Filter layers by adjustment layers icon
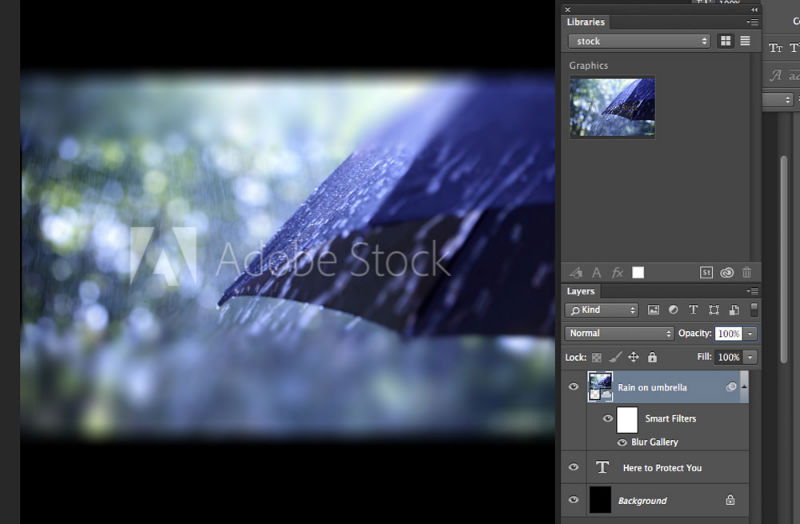Viewport: 800px width, 524px height. click(673, 310)
